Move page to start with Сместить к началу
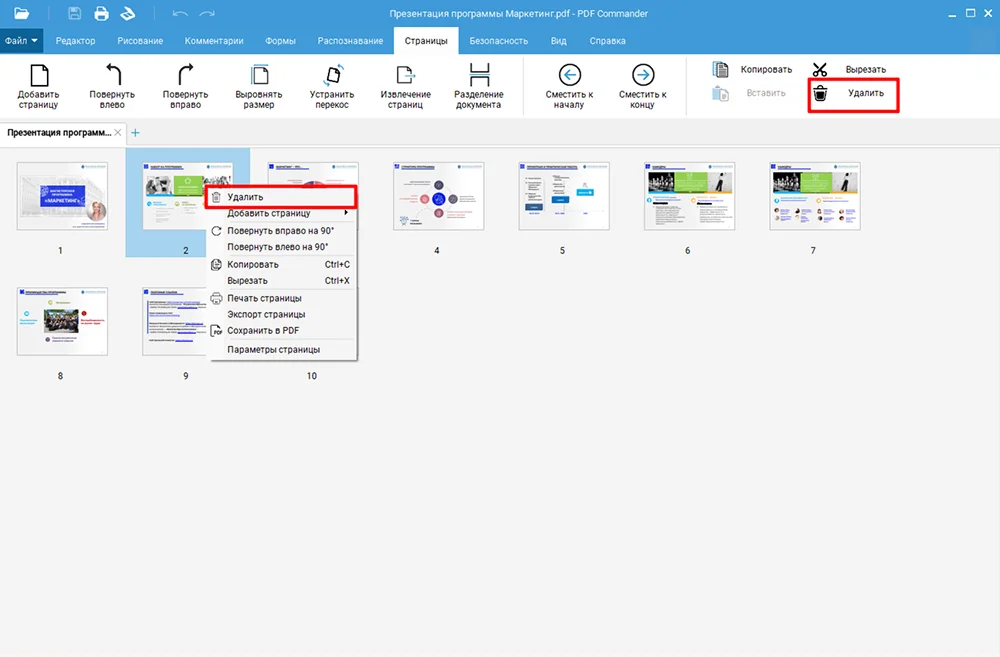Image resolution: width=1000 pixels, height=657 pixels. click(570, 77)
